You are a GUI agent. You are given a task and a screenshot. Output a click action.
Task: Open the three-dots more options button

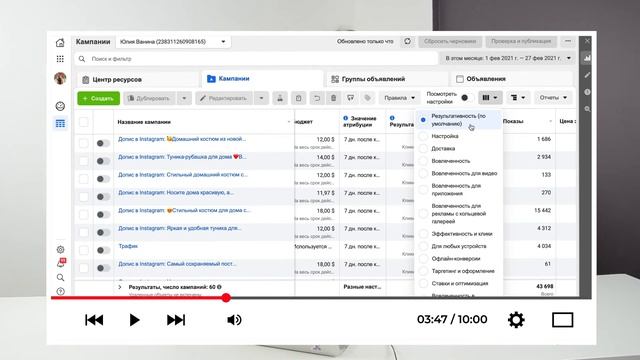[x=568, y=41]
